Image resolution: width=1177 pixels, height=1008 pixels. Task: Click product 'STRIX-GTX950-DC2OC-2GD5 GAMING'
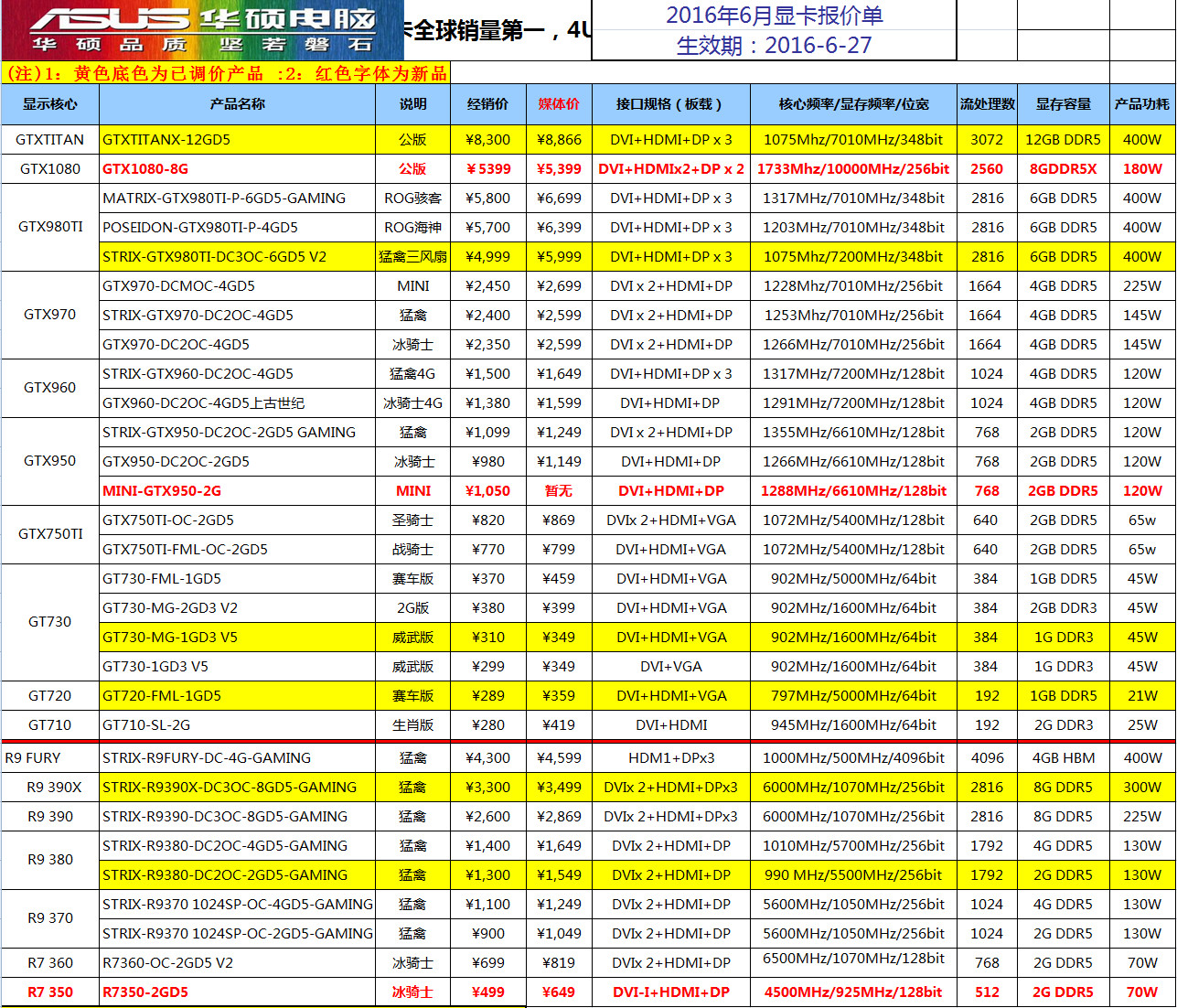[x=238, y=433]
